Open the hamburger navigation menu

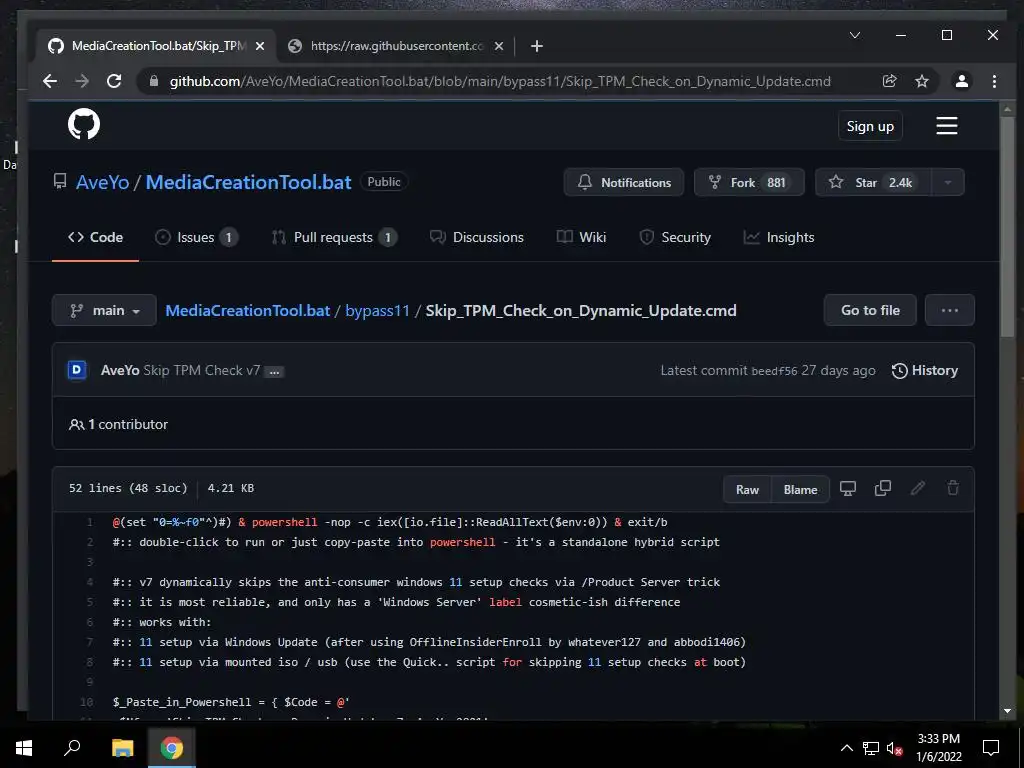946,125
